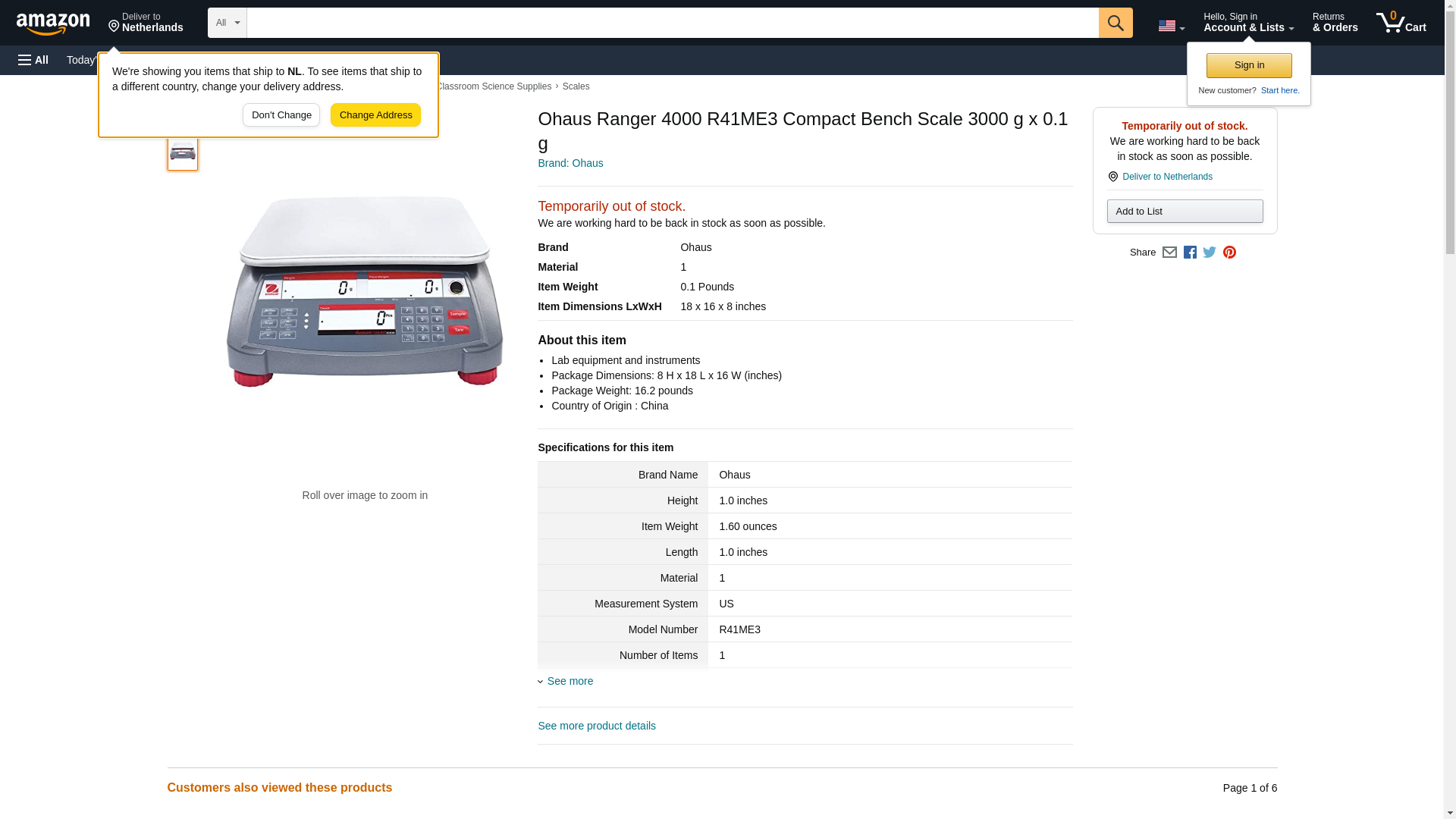Share the product on Pinterest

click(1229, 253)
